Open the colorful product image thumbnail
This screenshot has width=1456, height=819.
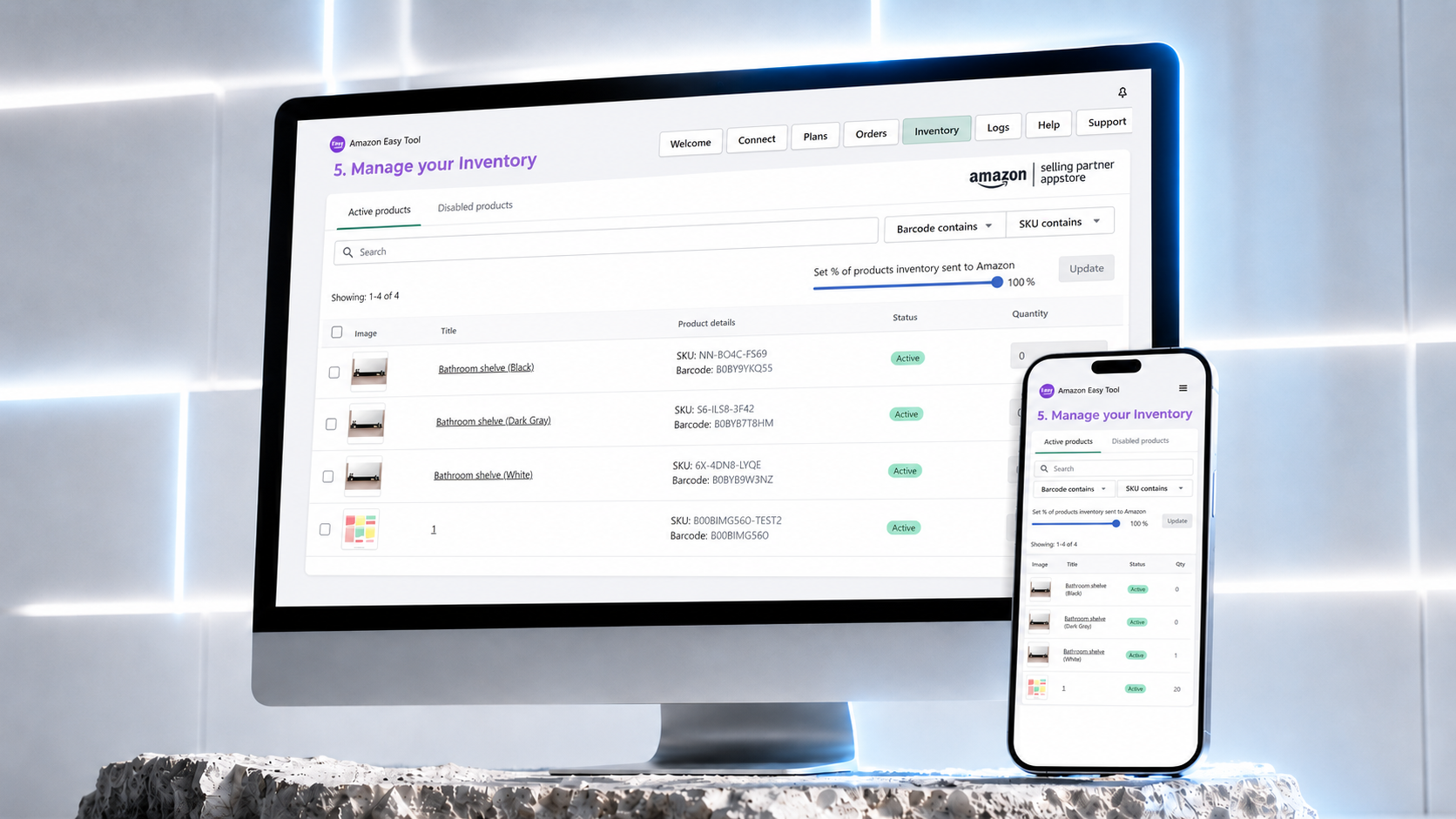pyautogui.click(x=360, y=528)
